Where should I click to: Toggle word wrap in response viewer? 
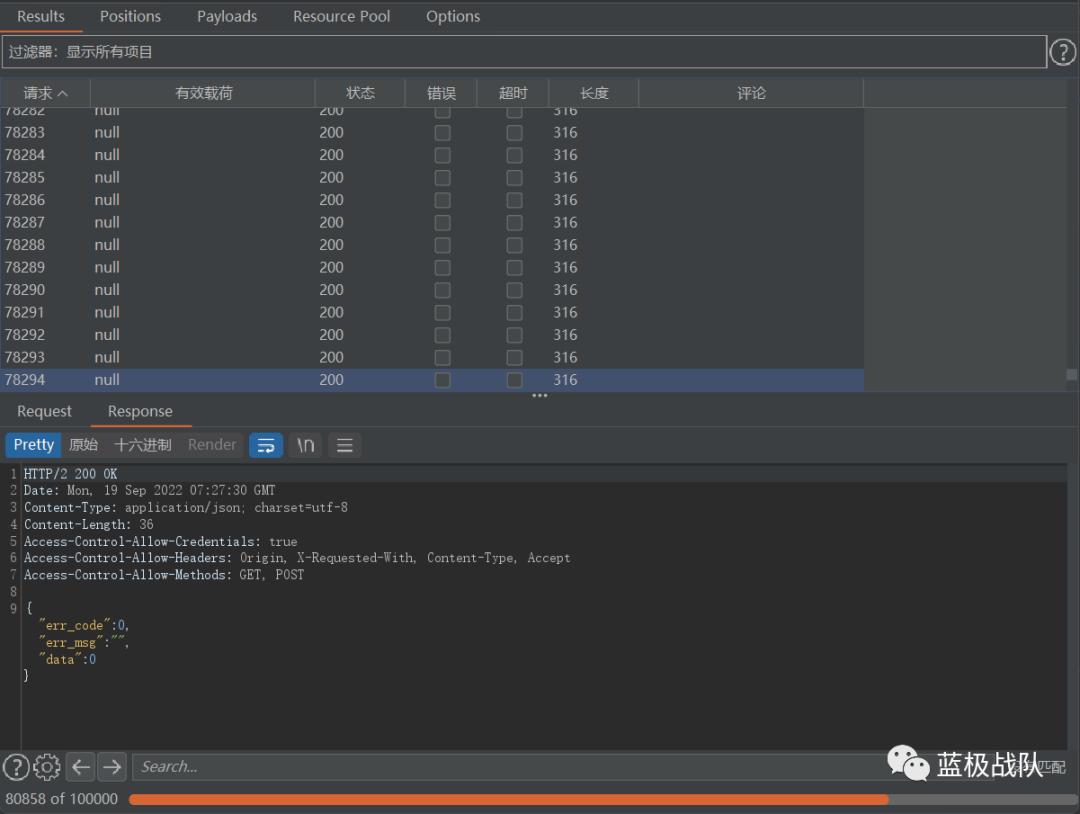pos(266,445)
